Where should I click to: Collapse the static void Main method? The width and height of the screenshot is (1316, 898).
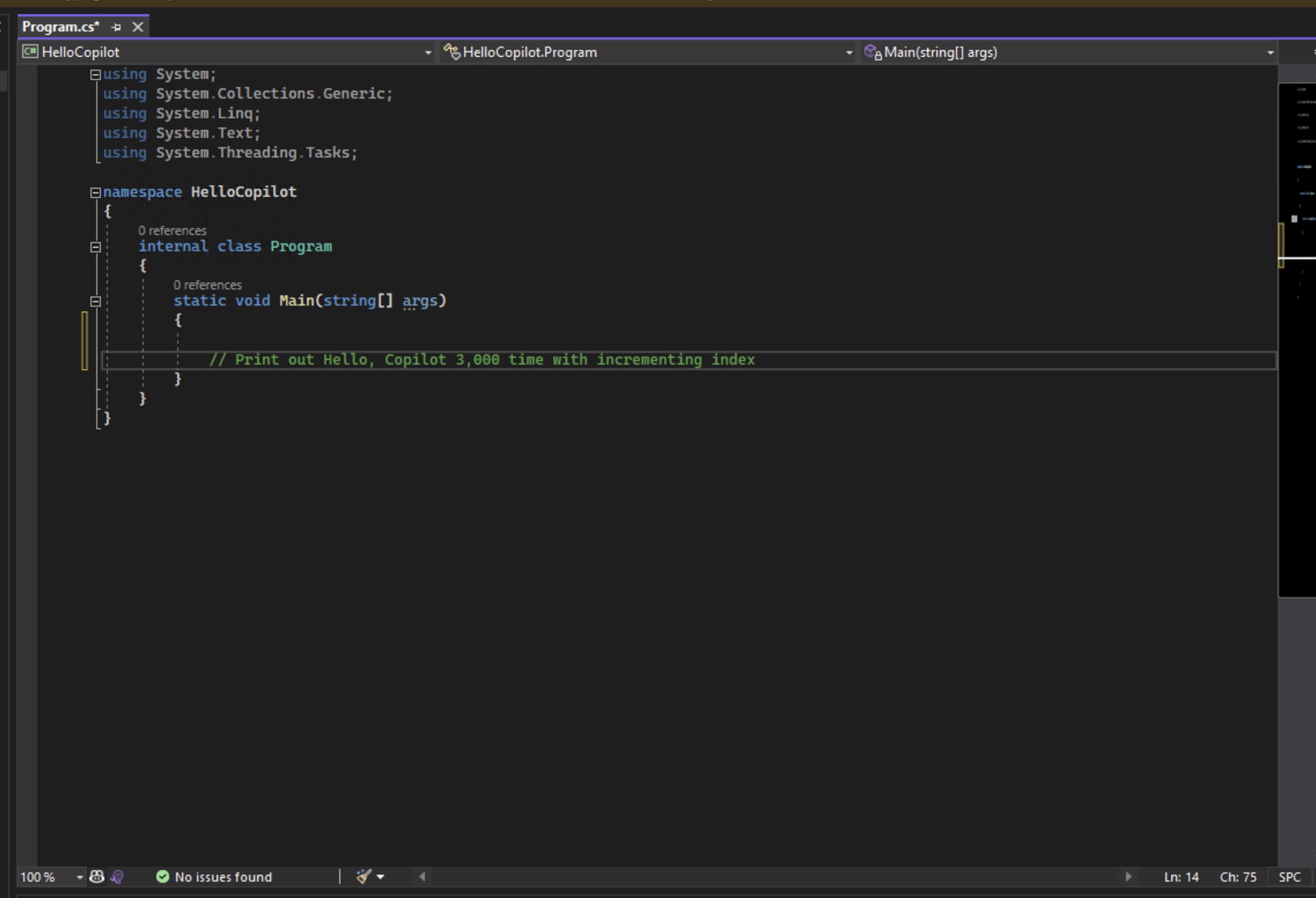[96, 301]
